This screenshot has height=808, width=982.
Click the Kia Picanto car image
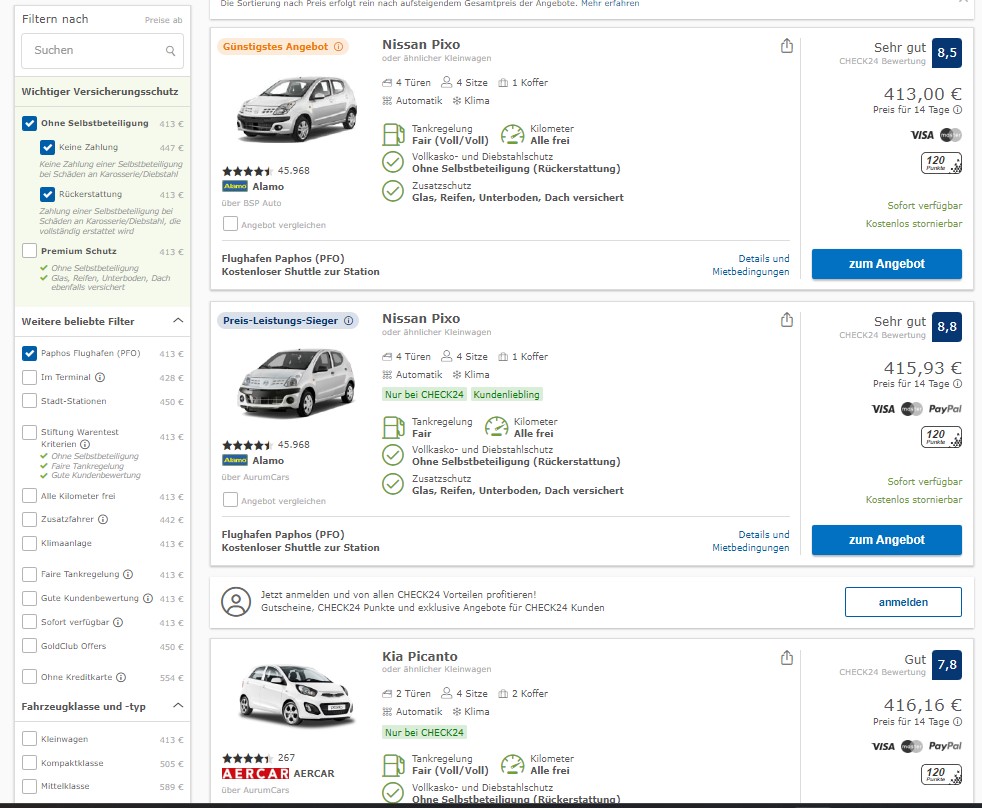pyautogui.click(x=297, y=695)
